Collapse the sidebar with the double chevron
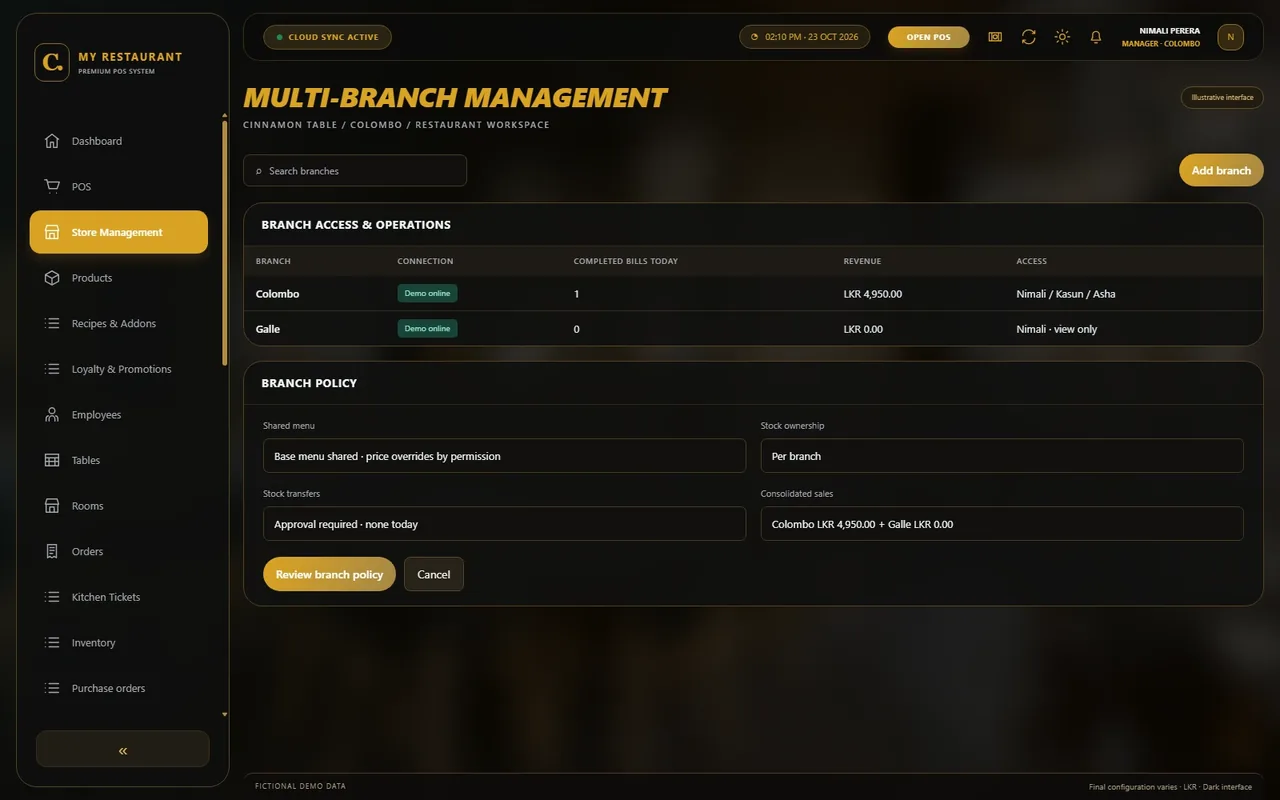1280x800 pixels. pos(123,749)
